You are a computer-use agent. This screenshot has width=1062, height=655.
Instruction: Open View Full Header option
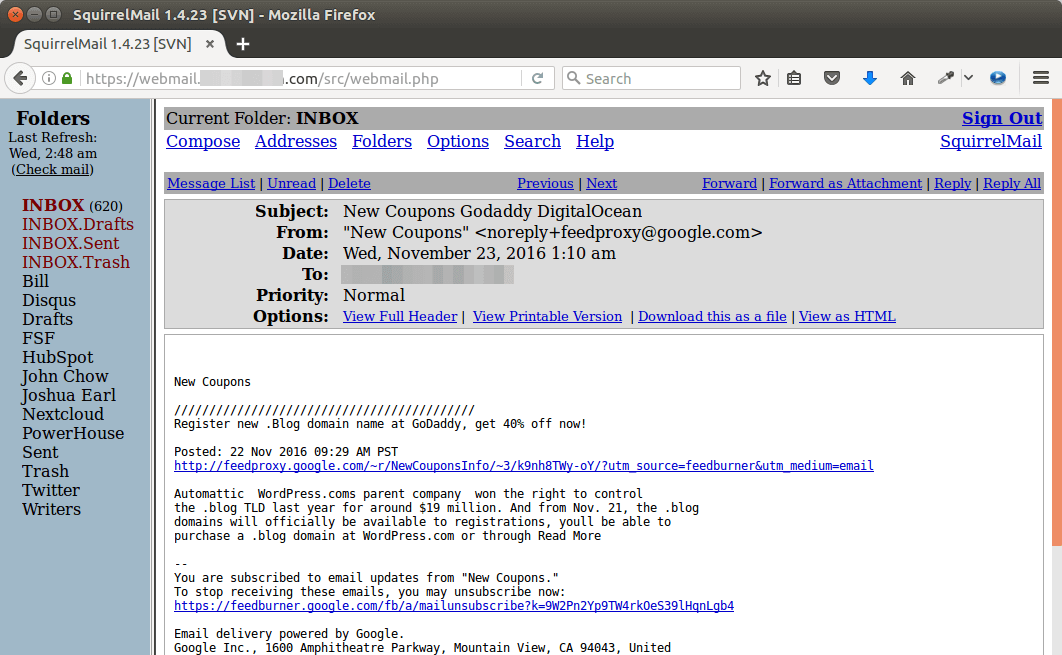click(x=400, y=316)
